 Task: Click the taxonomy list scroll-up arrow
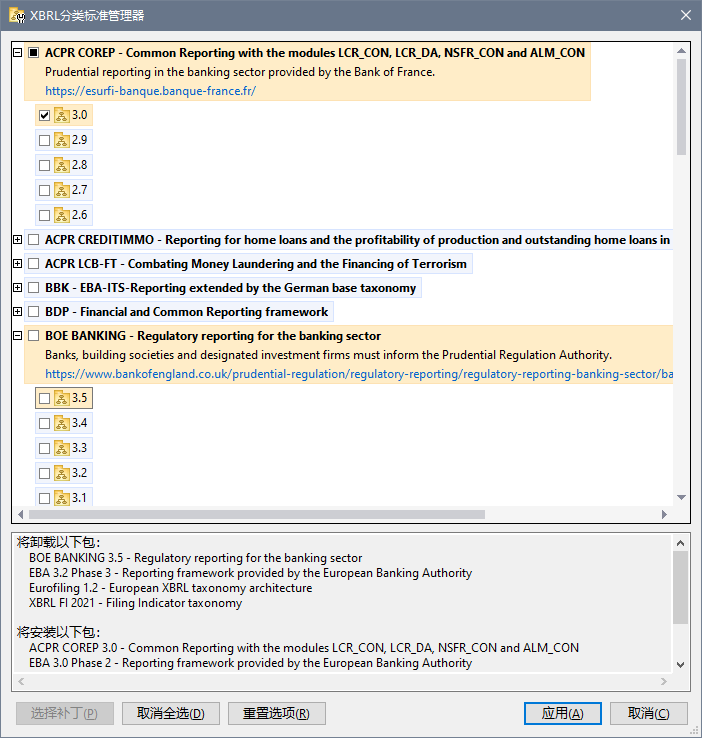(681, 51)
